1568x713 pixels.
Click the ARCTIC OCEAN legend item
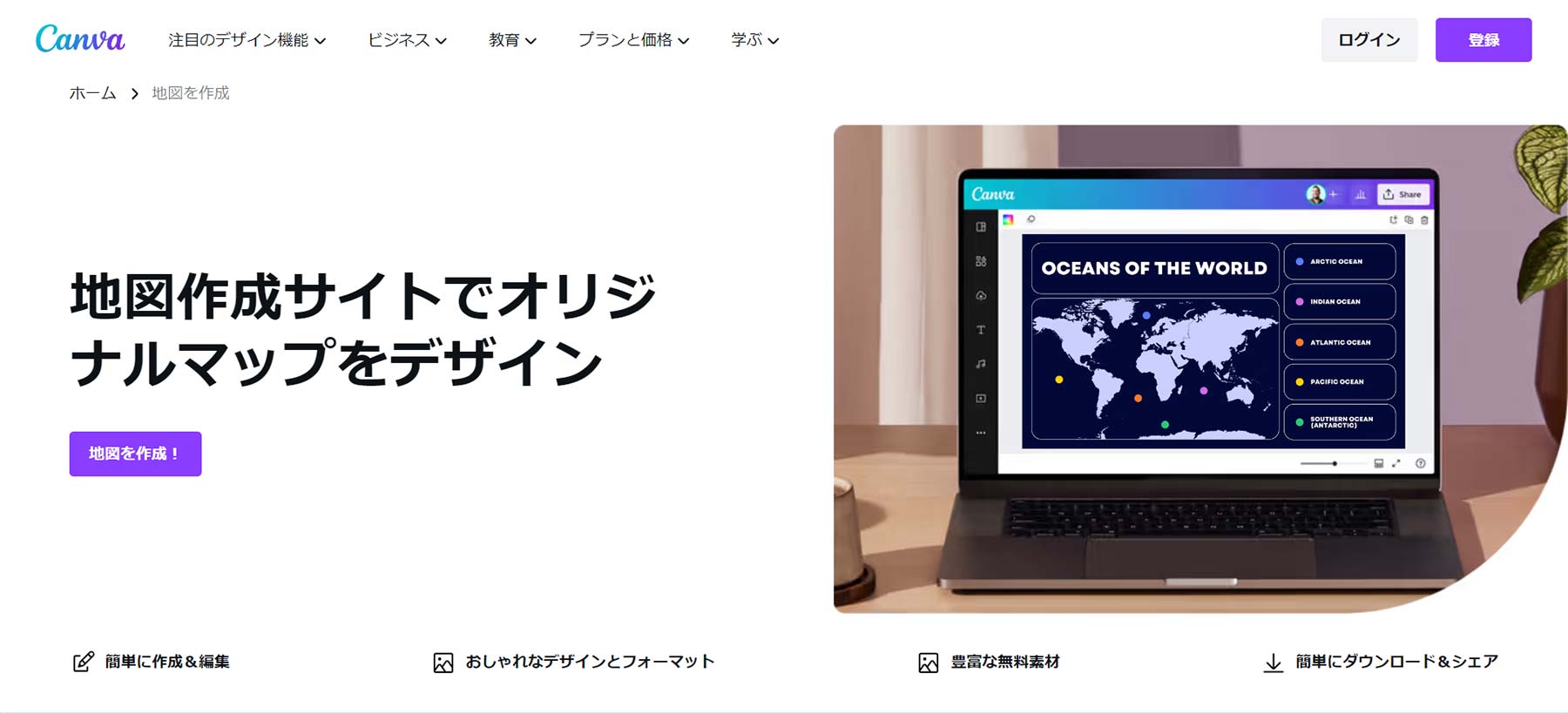tap(1340, 261)
